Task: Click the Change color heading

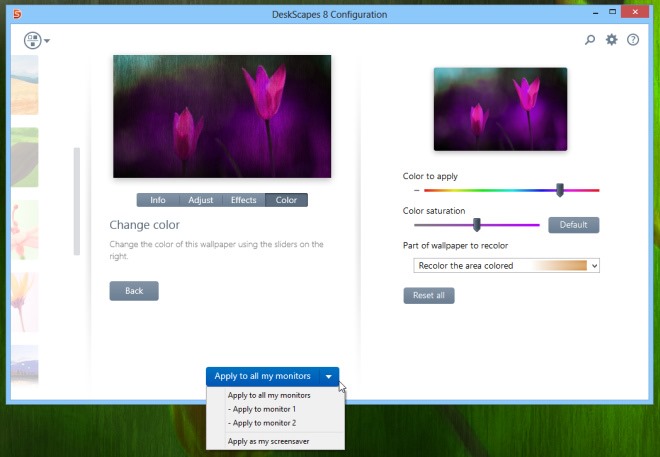Action: tap(144, 225)
